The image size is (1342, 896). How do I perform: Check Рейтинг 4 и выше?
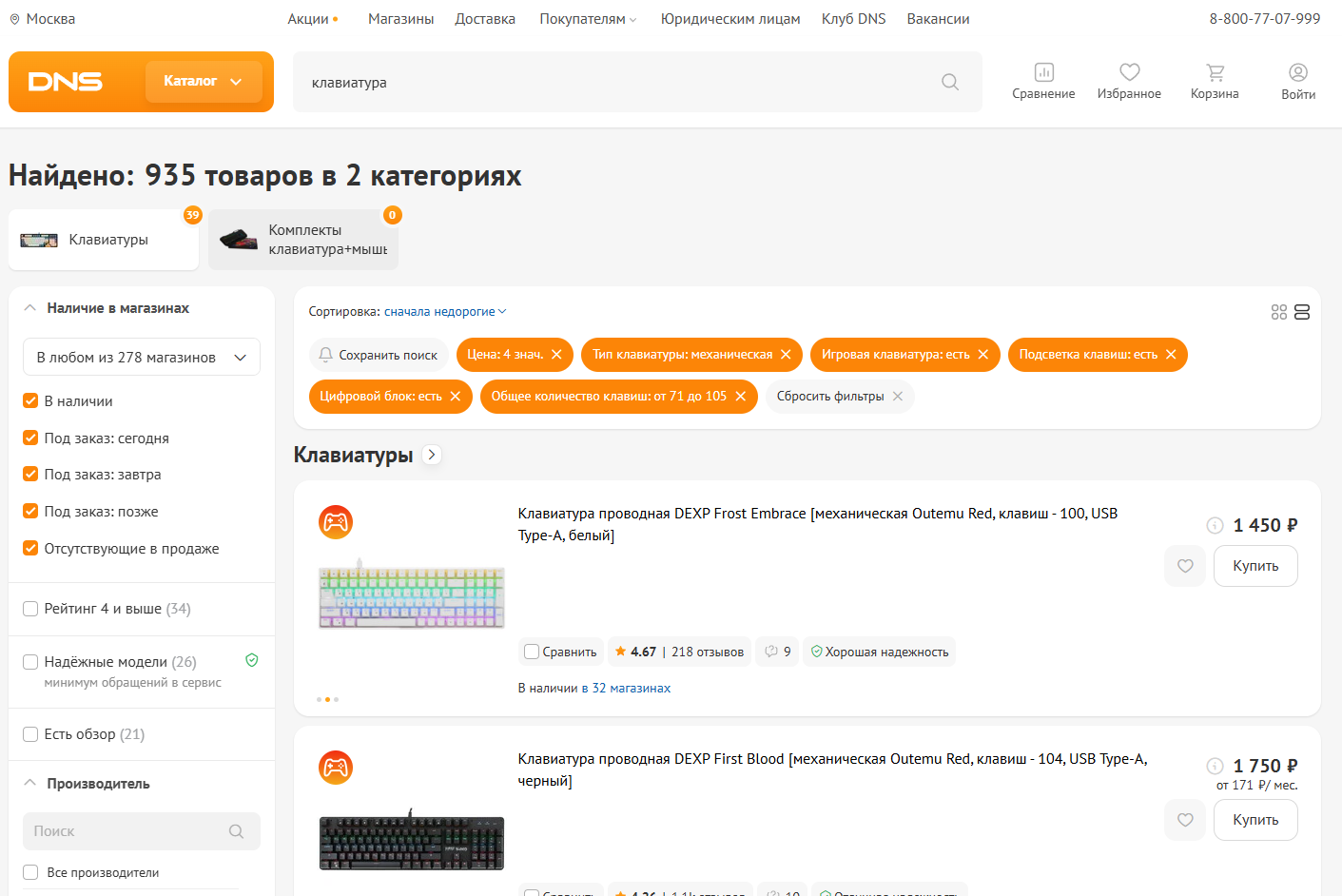[x=30, y=609]
